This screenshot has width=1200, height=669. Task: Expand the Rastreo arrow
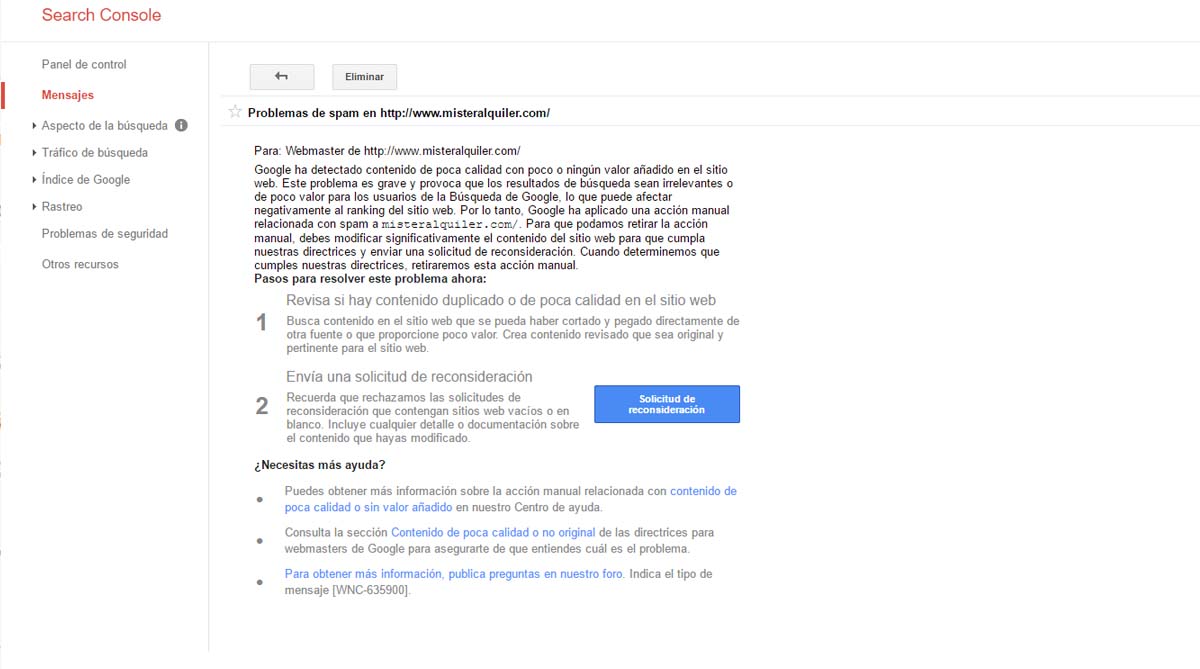(x=34, y=207)
